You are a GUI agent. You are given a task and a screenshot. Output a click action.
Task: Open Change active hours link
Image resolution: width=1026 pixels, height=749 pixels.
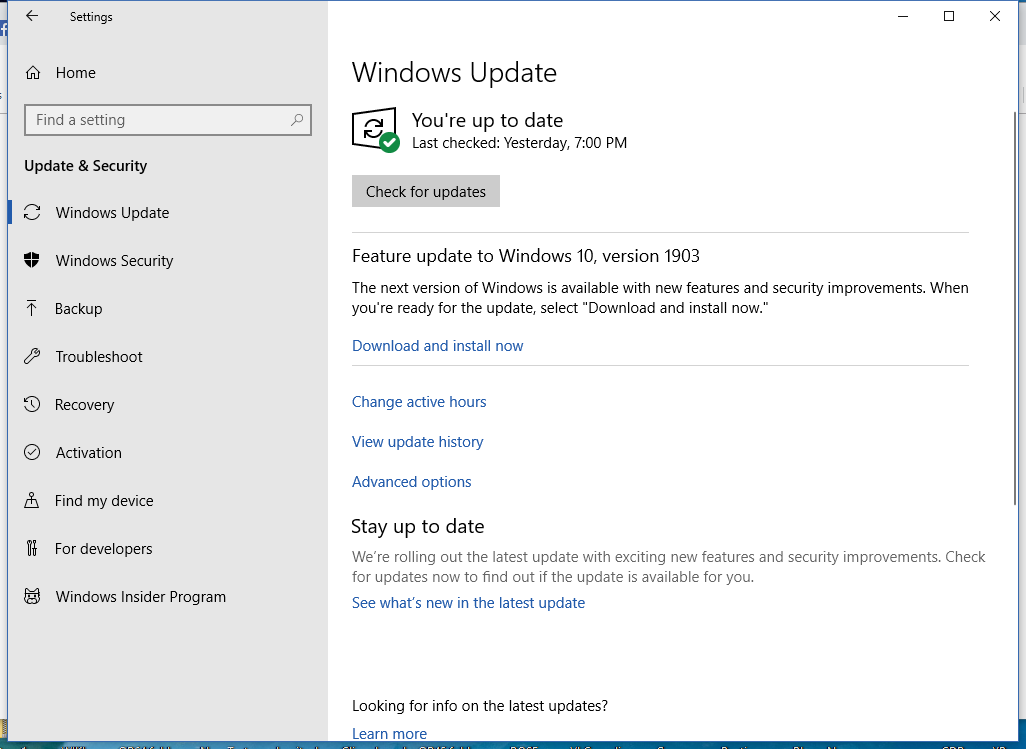click(x=419, y=402)
